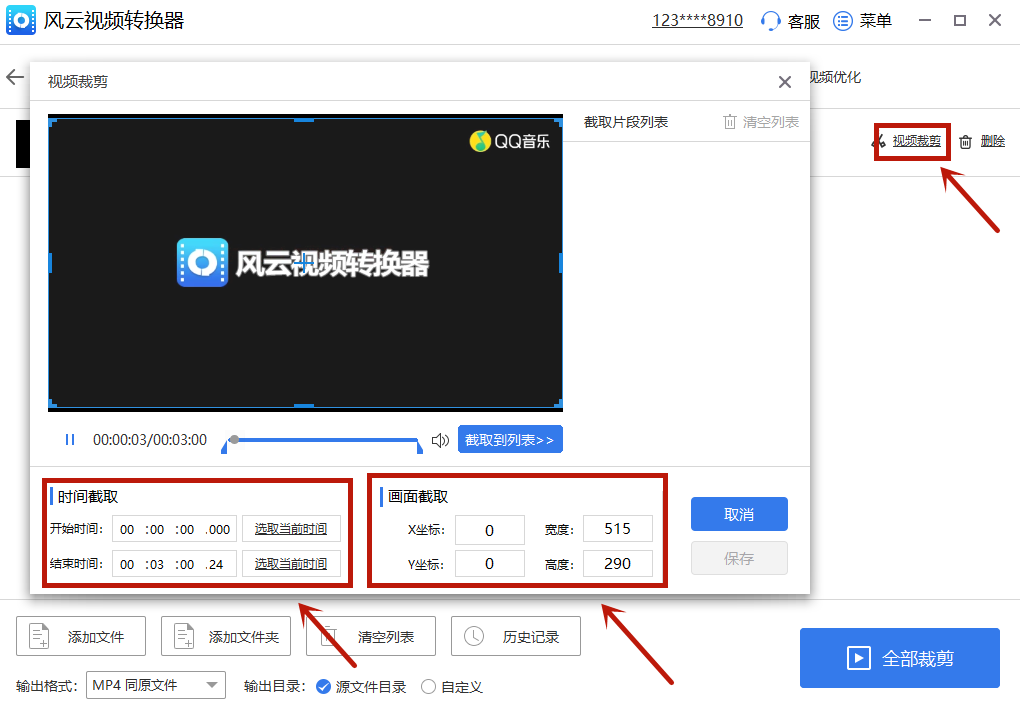This screenshot has width=1020, height=714.
Task: Focus the 高度 field showing 290
Action: pyautogui.click(x=618, y=563)
